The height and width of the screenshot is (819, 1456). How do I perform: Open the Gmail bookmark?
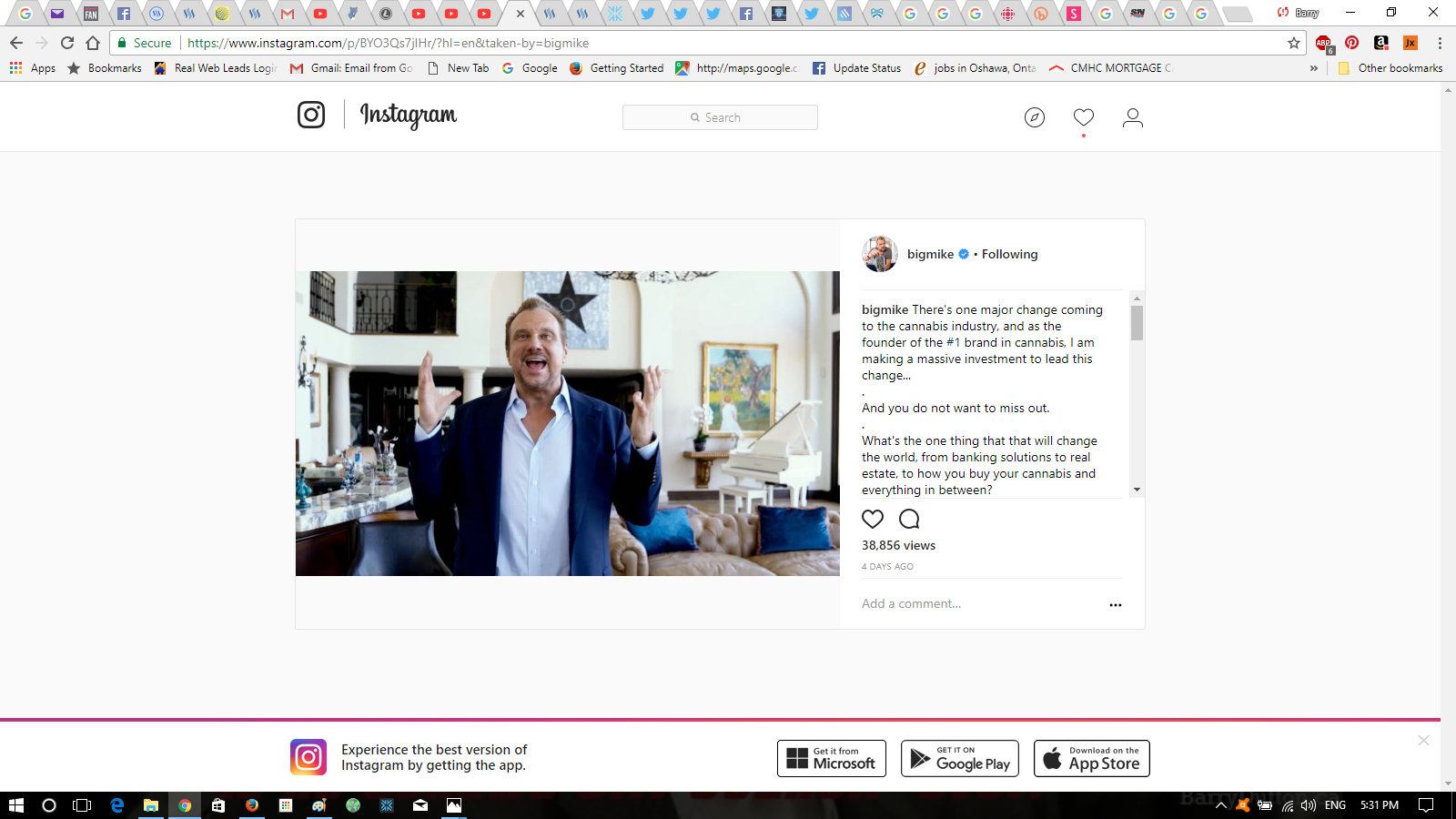click(351, 68)
